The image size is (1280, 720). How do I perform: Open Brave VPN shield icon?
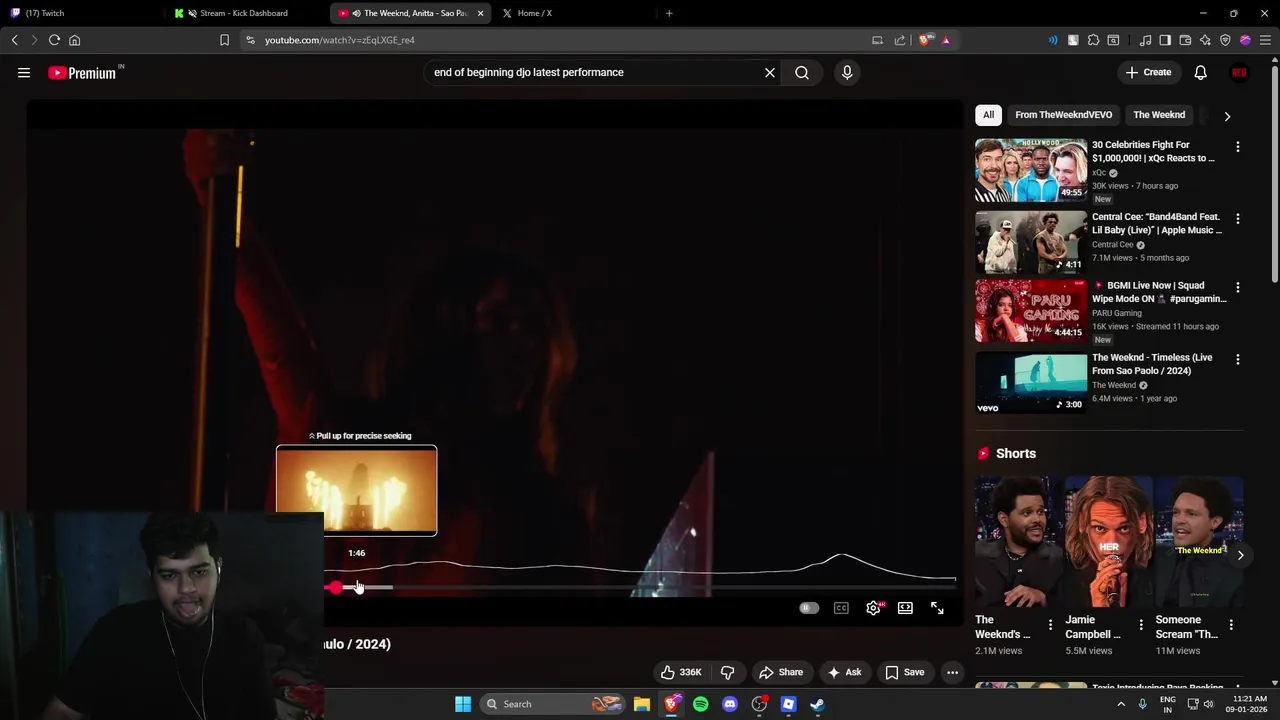(1225, 40)
